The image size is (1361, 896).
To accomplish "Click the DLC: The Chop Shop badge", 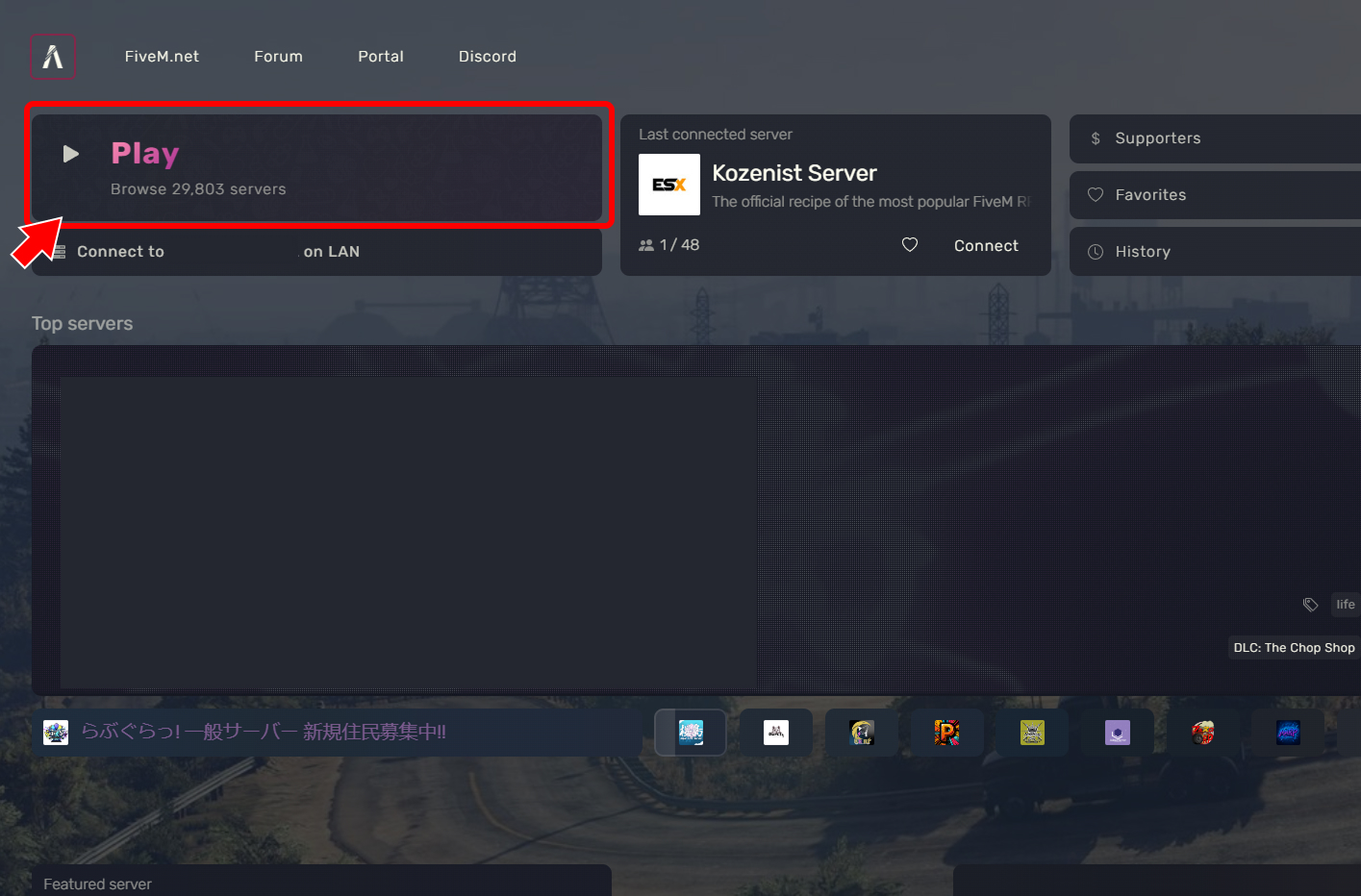I will click(x=1293, y=647).
